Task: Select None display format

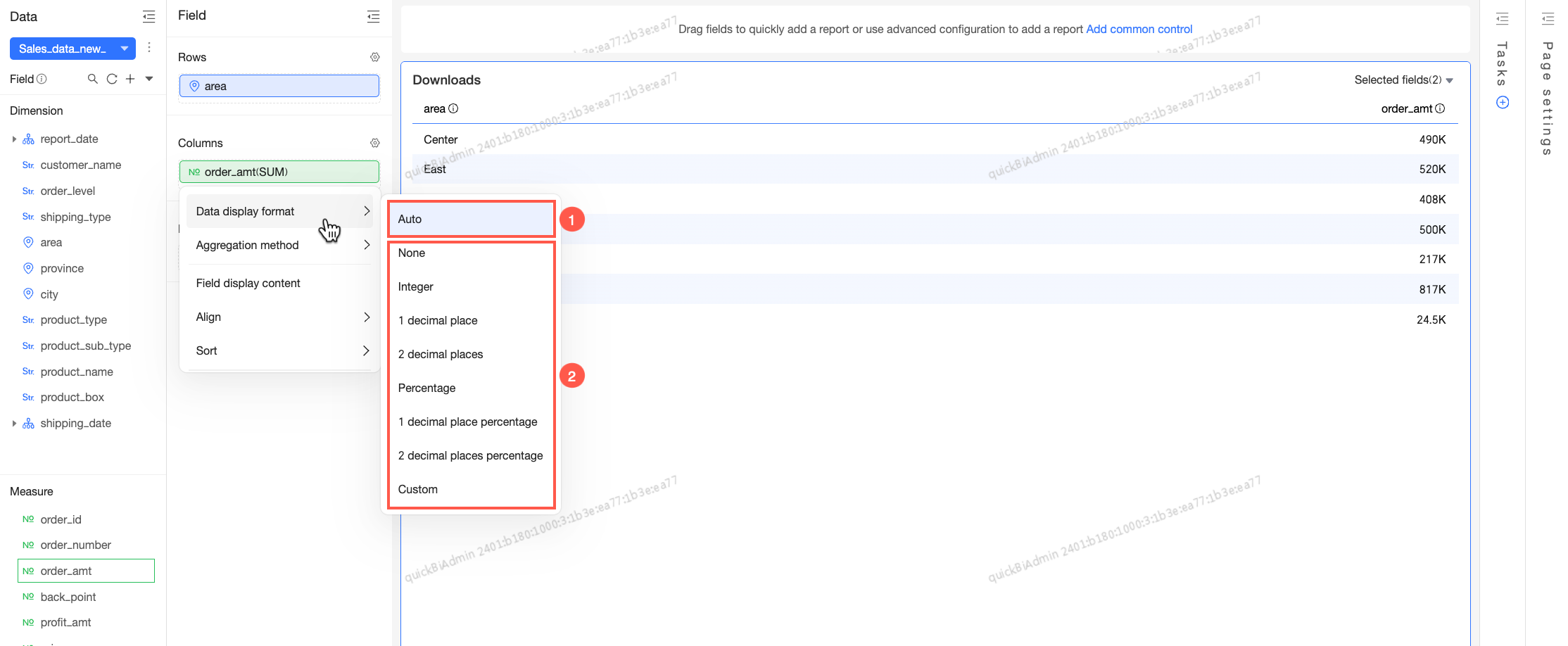Action: pos(471,253)
